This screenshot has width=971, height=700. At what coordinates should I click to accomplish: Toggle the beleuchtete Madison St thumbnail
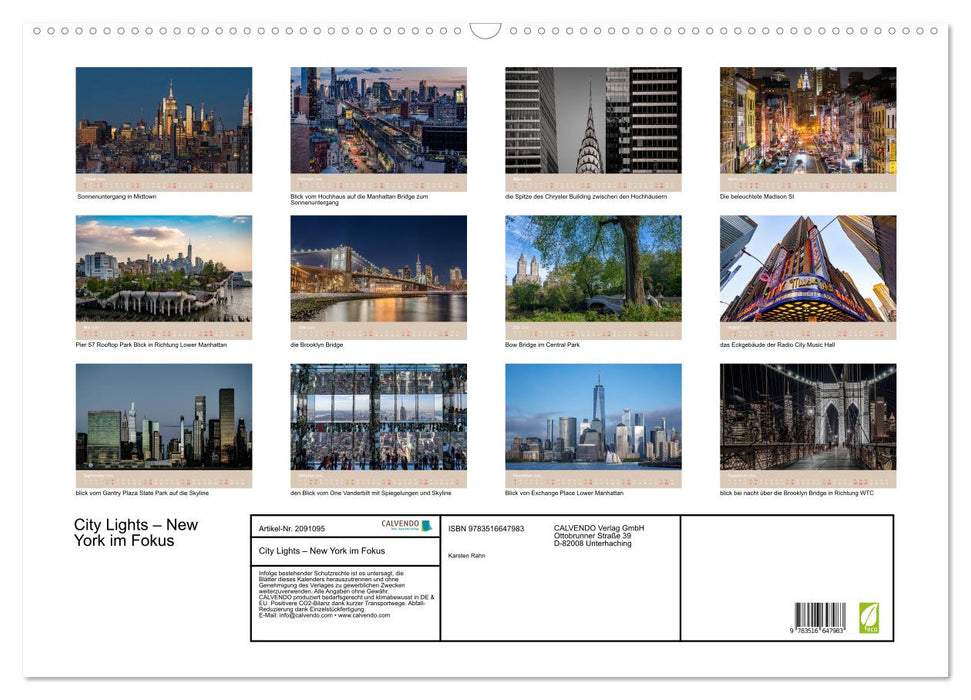[807, 125]
